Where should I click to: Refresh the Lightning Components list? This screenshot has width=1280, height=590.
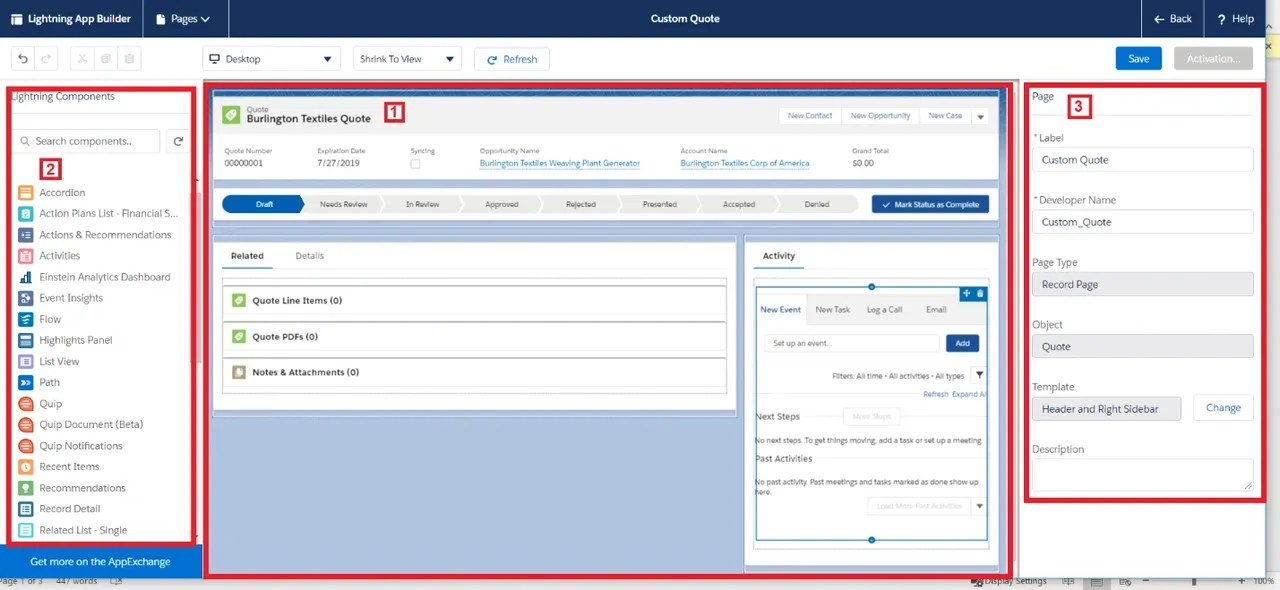[x=178, y=141]
